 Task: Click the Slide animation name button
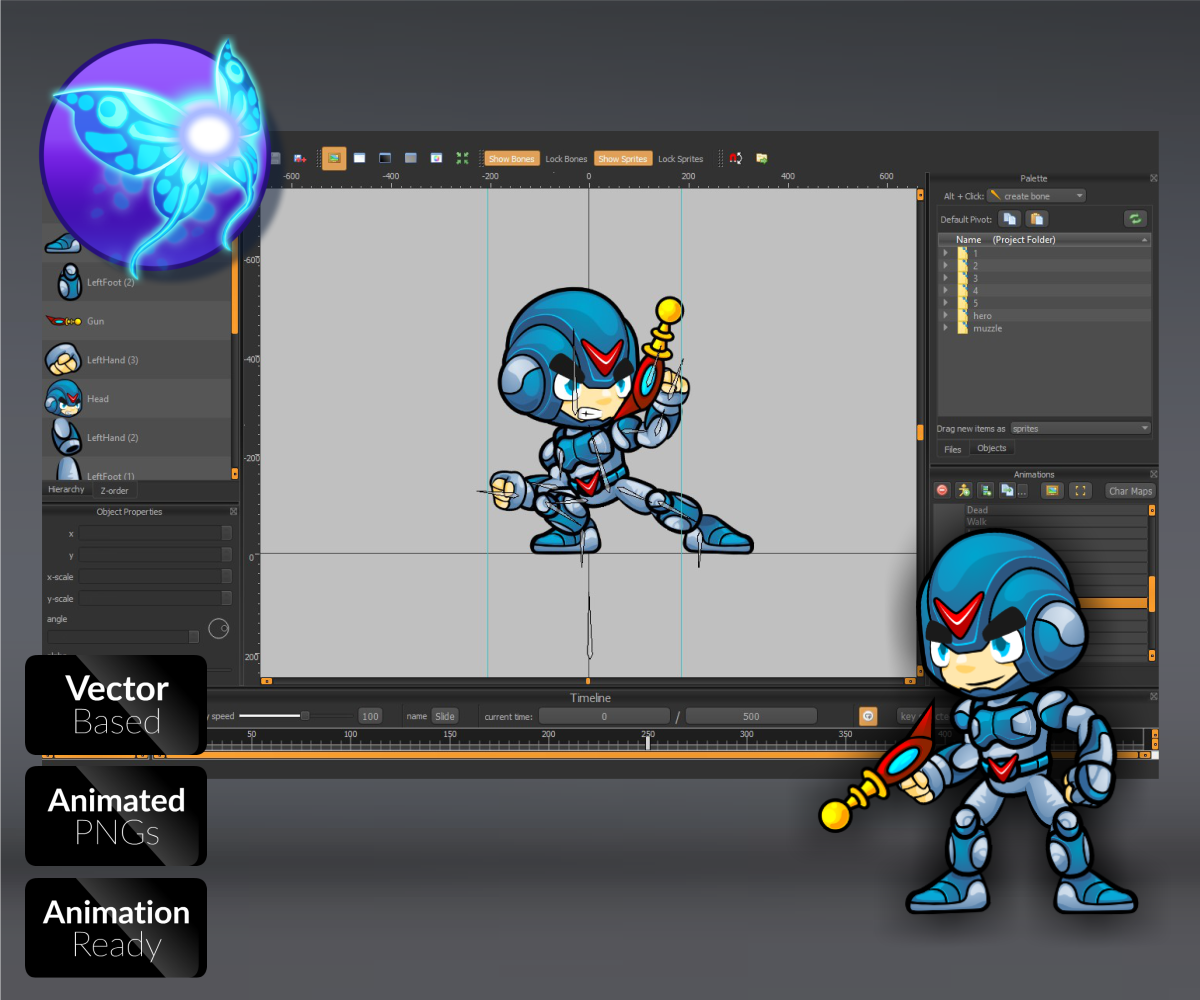click(444, 716)
